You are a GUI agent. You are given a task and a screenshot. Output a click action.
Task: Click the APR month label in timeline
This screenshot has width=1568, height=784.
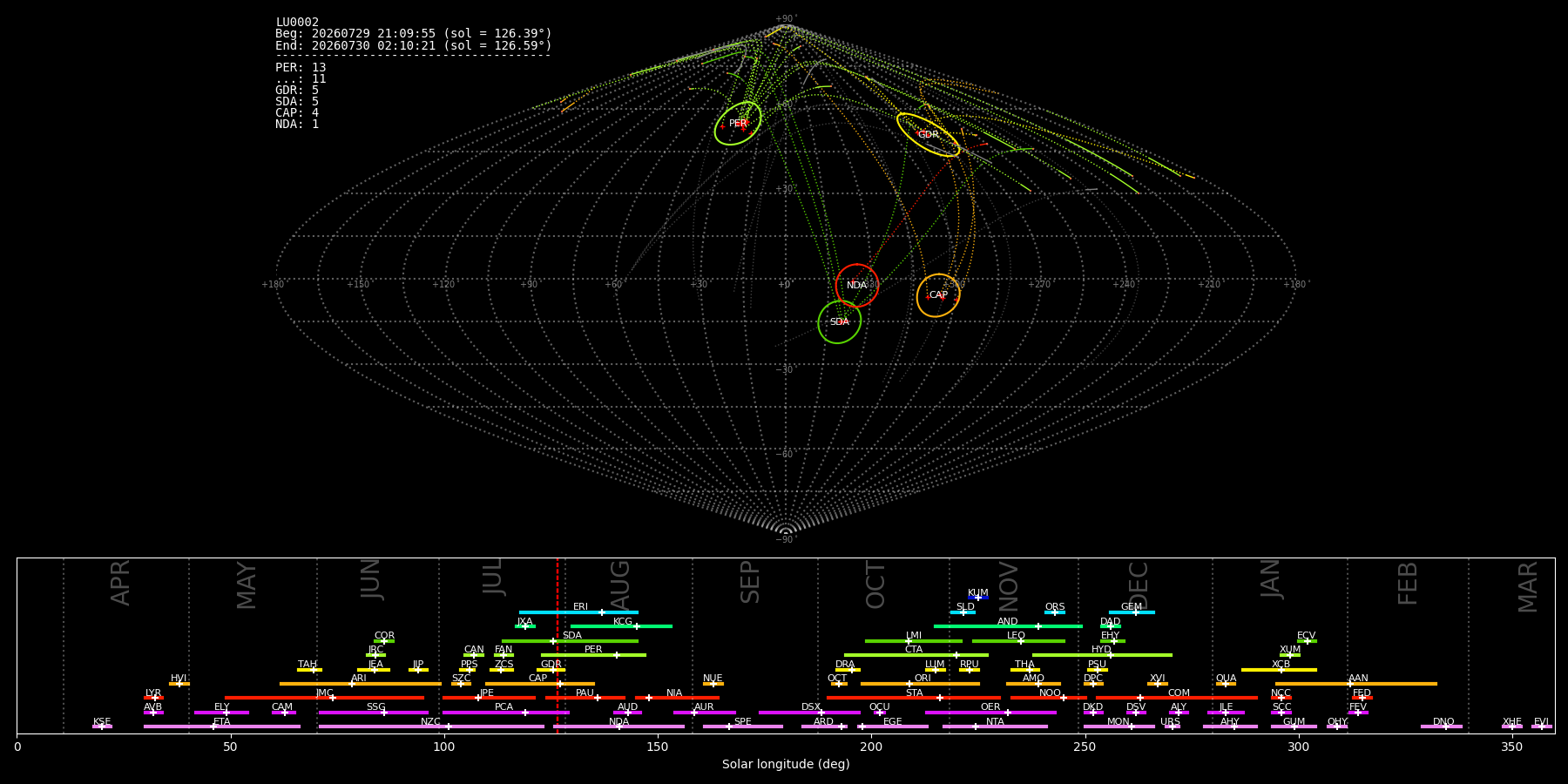tap(120, 583)
